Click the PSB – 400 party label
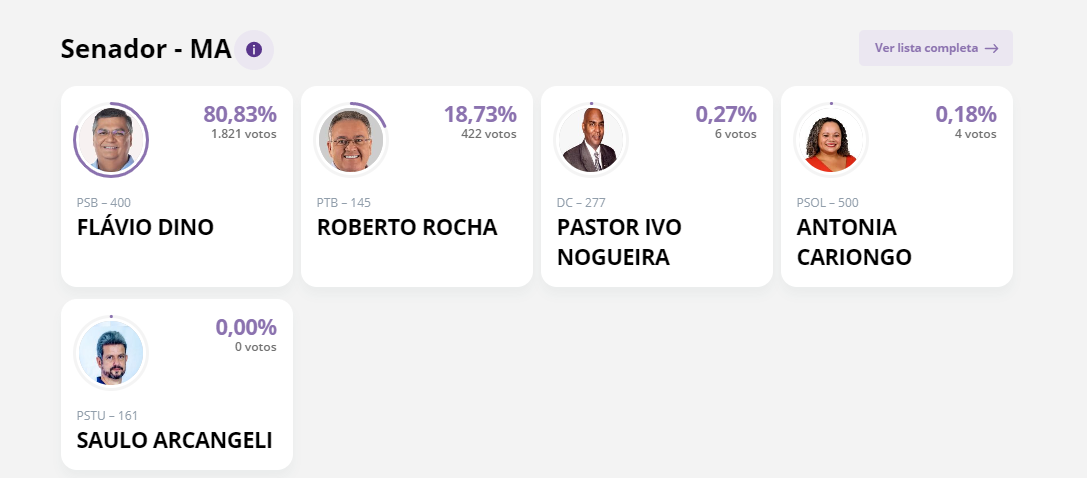The image size is (1087, 478). tap(104, 203)
